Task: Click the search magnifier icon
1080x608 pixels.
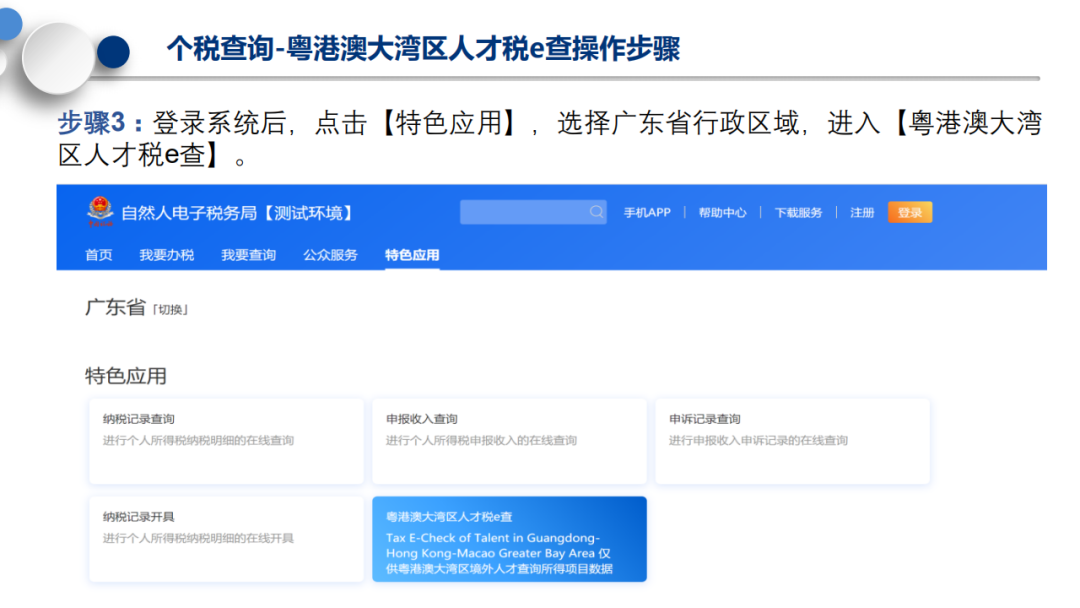Action: click(x=596, y=212)
